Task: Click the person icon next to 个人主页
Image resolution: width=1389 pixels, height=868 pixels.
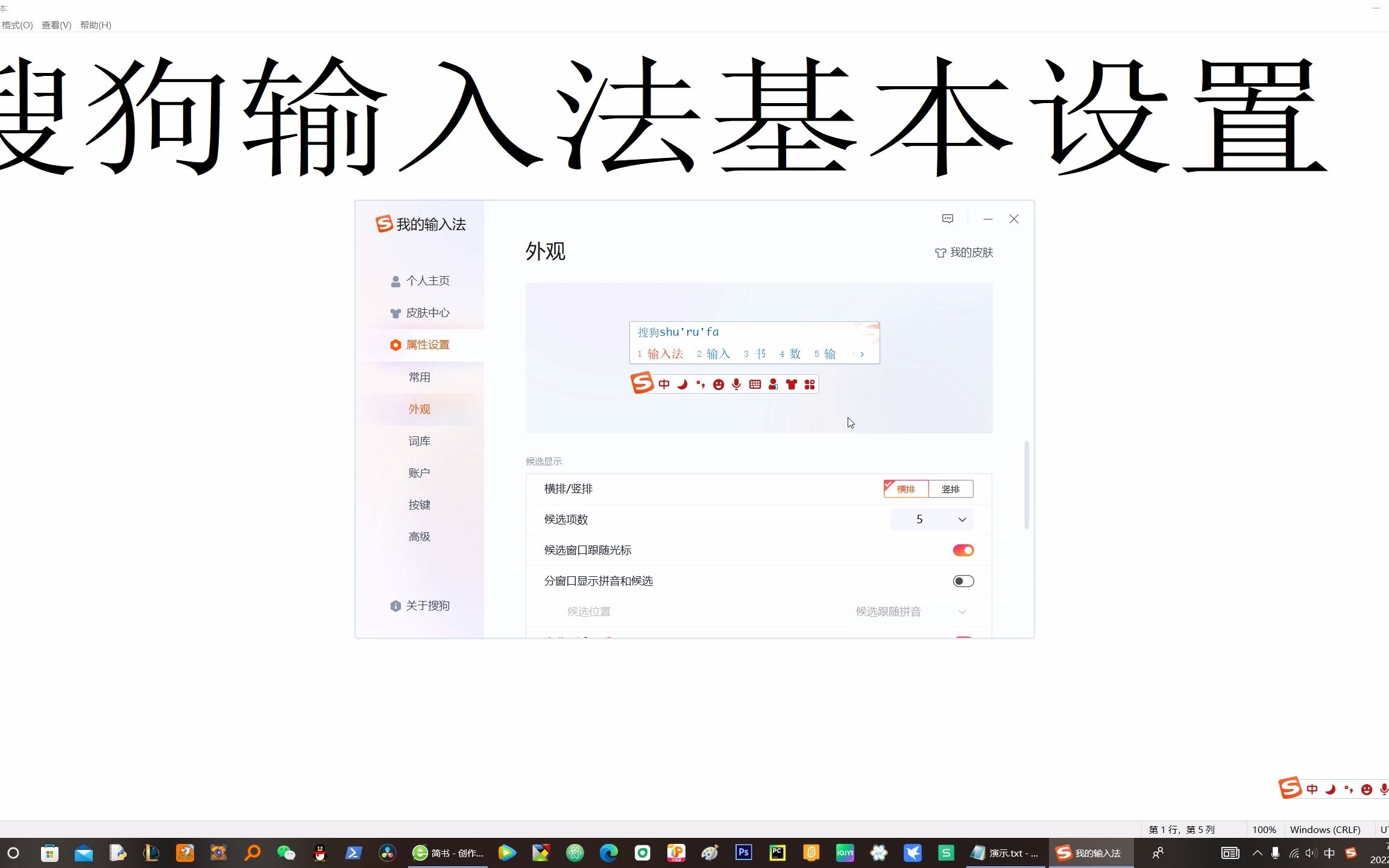Action: point(395,281)
